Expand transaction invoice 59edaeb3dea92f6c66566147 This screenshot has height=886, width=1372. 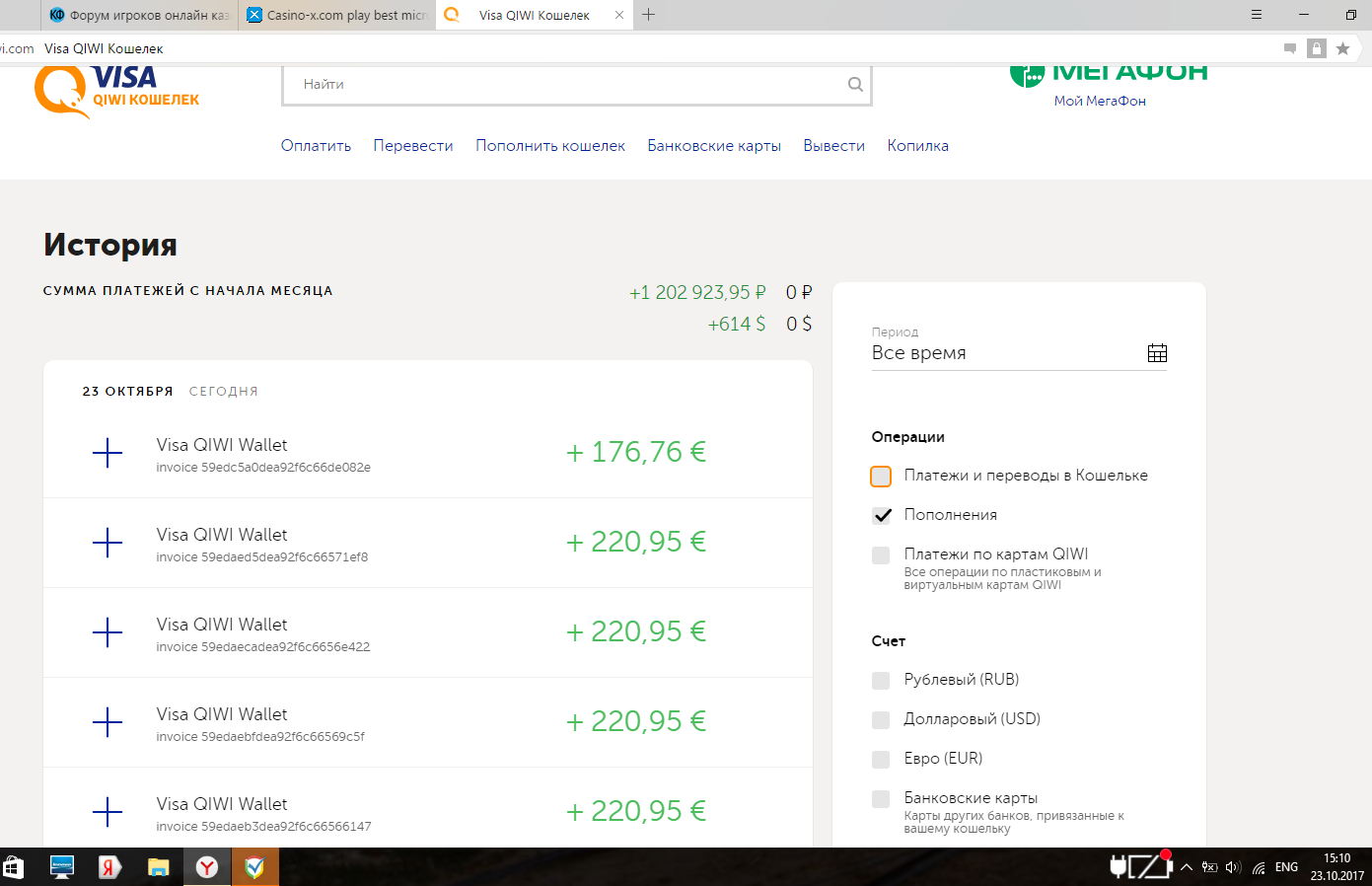tap(108, 812)
